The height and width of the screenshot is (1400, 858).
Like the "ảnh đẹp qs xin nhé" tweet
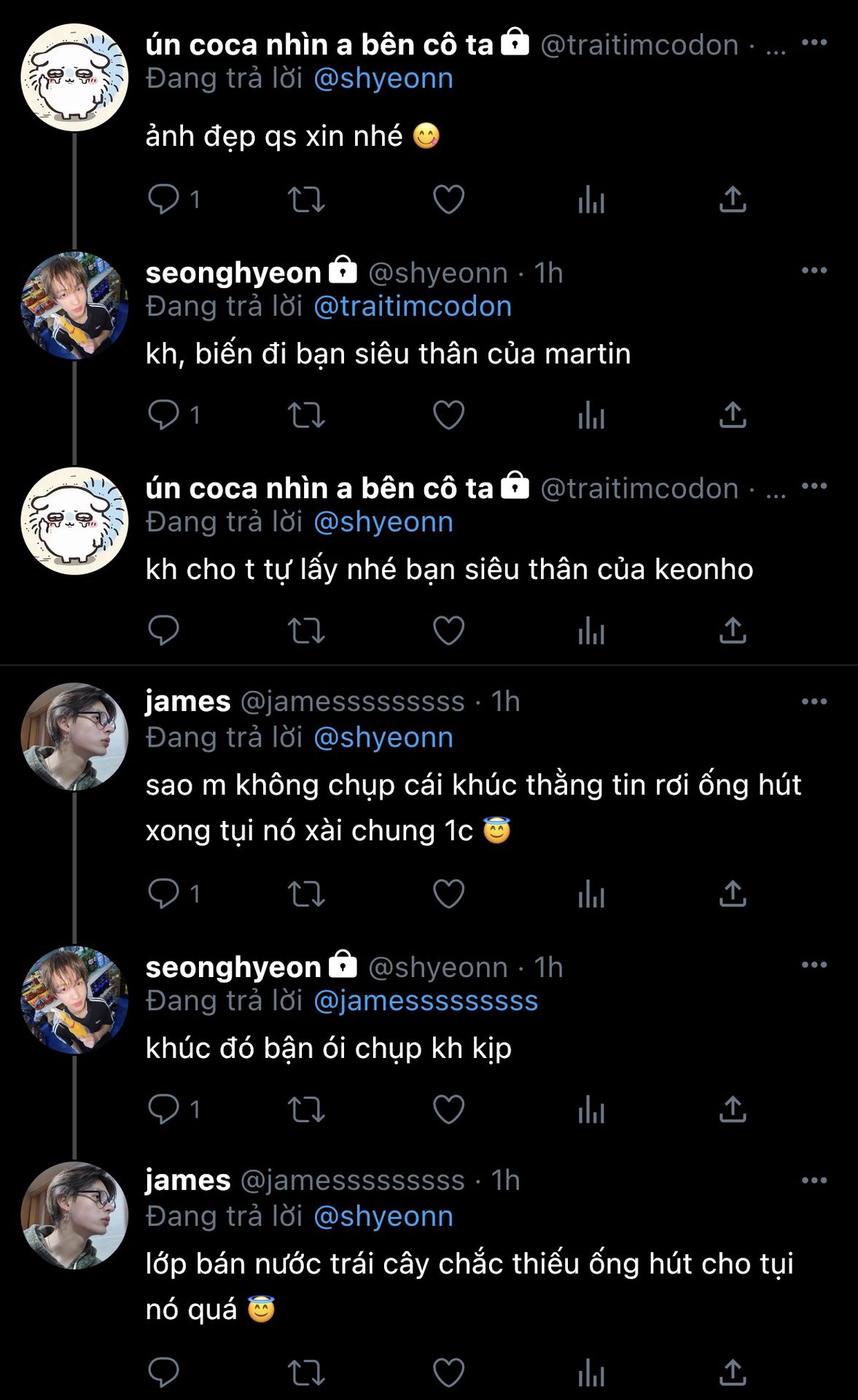click(448, 199)
